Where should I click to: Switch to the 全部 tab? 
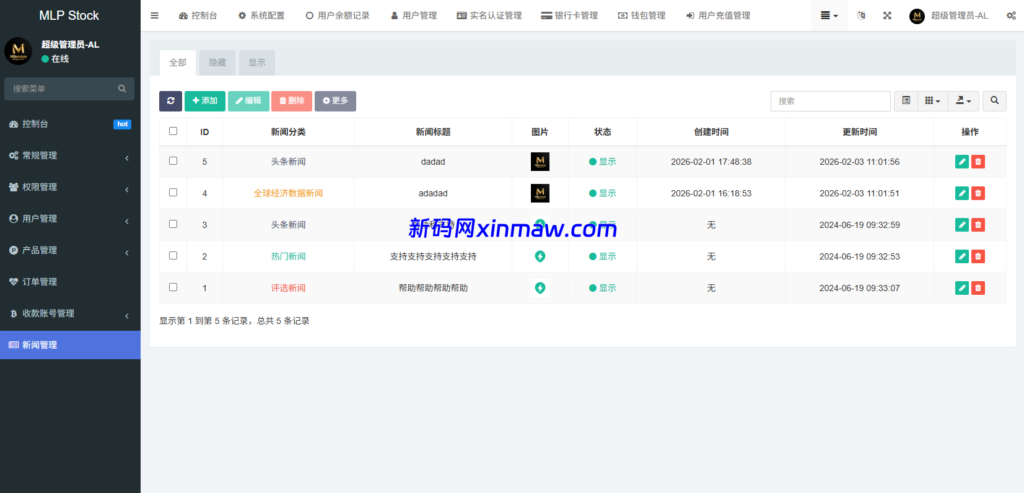click(x=178, y=63)
